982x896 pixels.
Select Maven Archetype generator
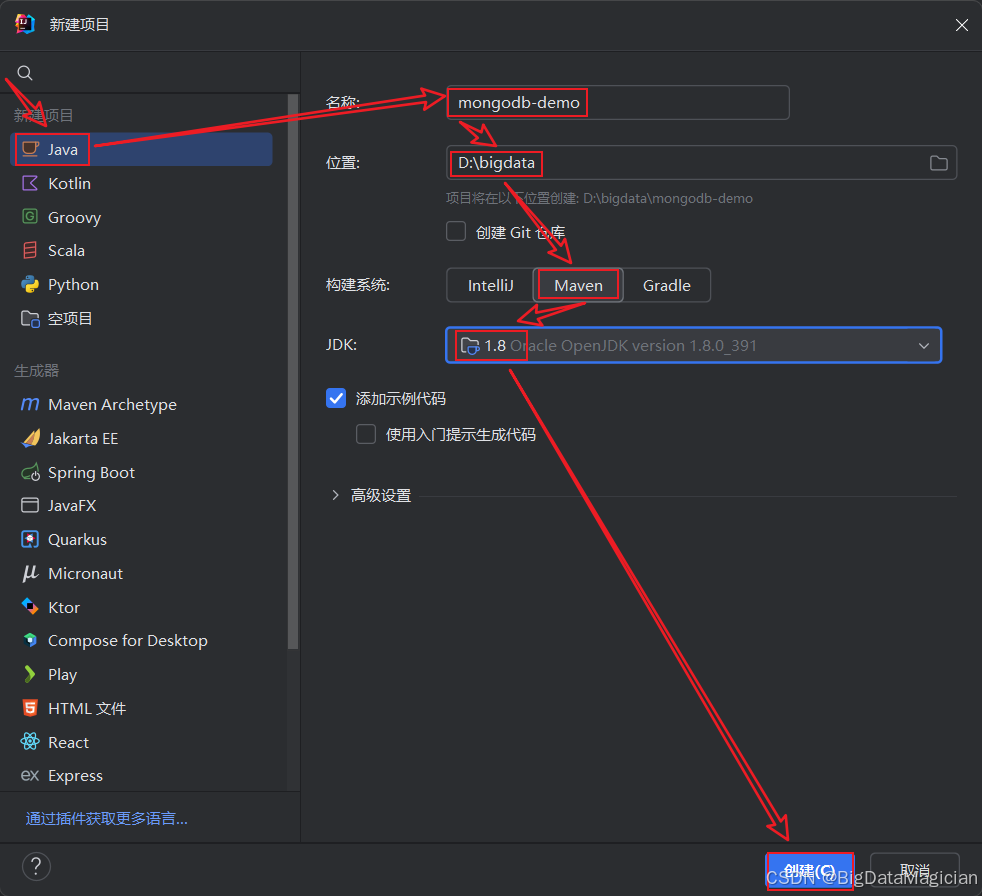[142, 404]
